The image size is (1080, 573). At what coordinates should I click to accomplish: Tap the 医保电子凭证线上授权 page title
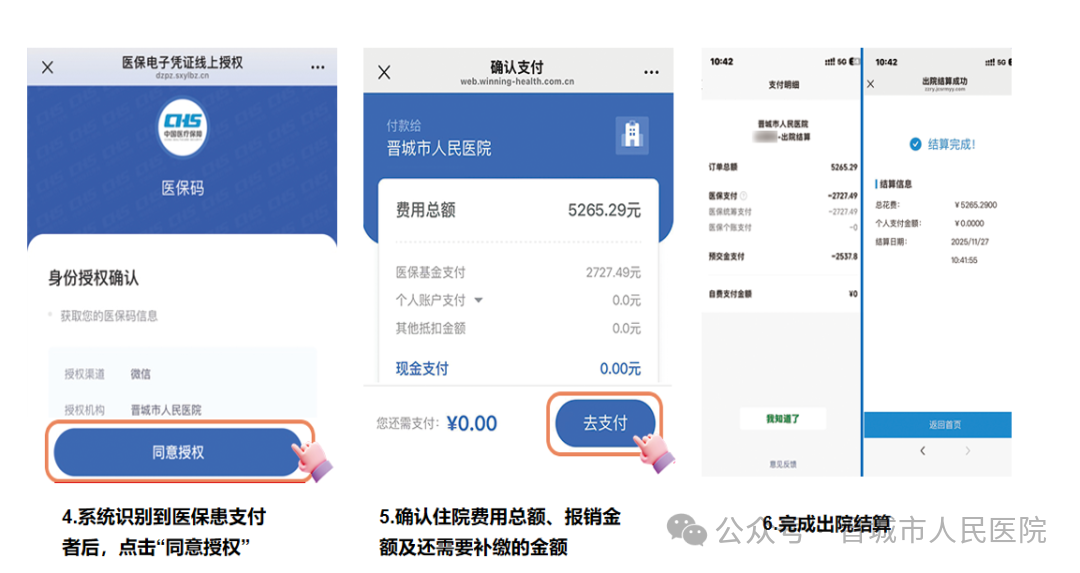(x=183, y=63)
